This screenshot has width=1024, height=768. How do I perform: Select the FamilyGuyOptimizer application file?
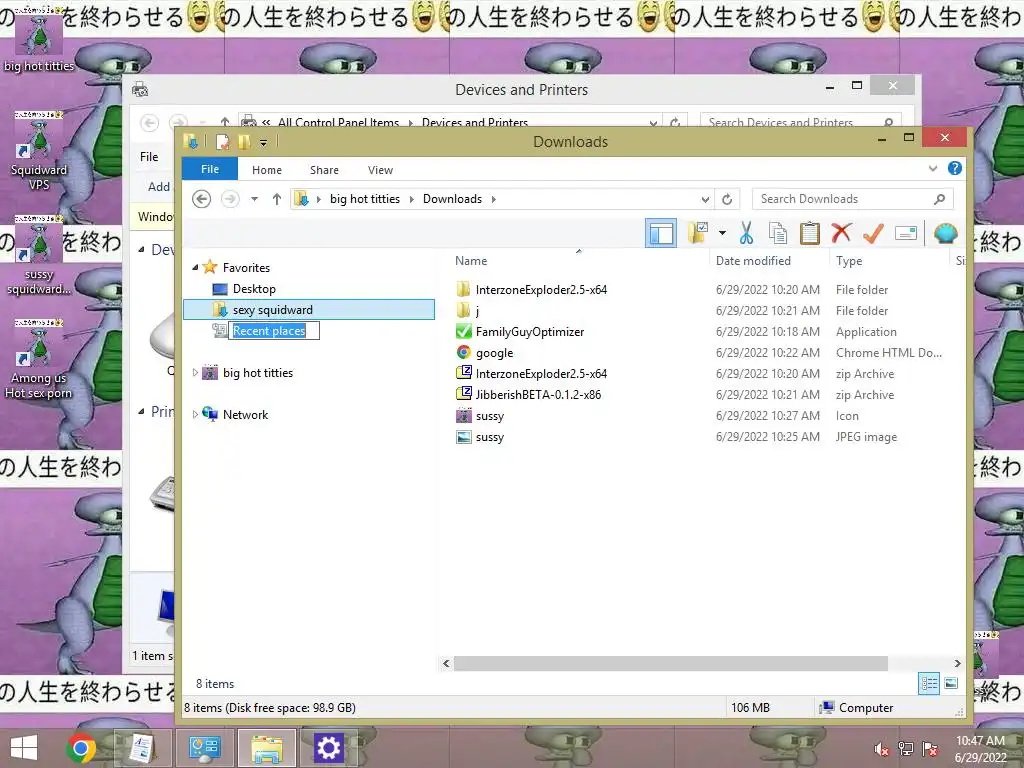click(x=530, y=332)
